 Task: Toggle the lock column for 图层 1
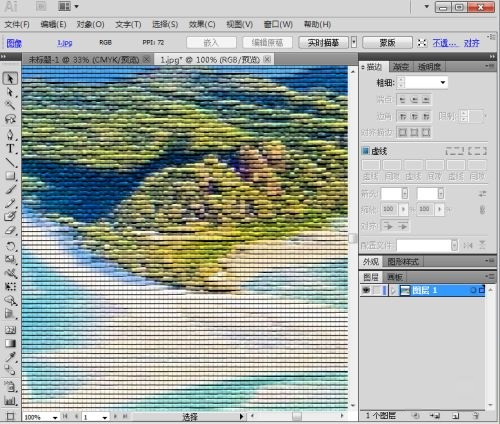[x=377, y=290]
